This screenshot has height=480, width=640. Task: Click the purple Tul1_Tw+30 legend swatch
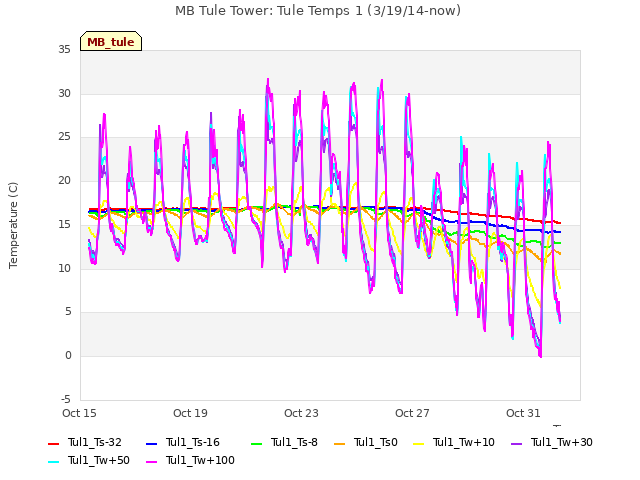(516, 443)
